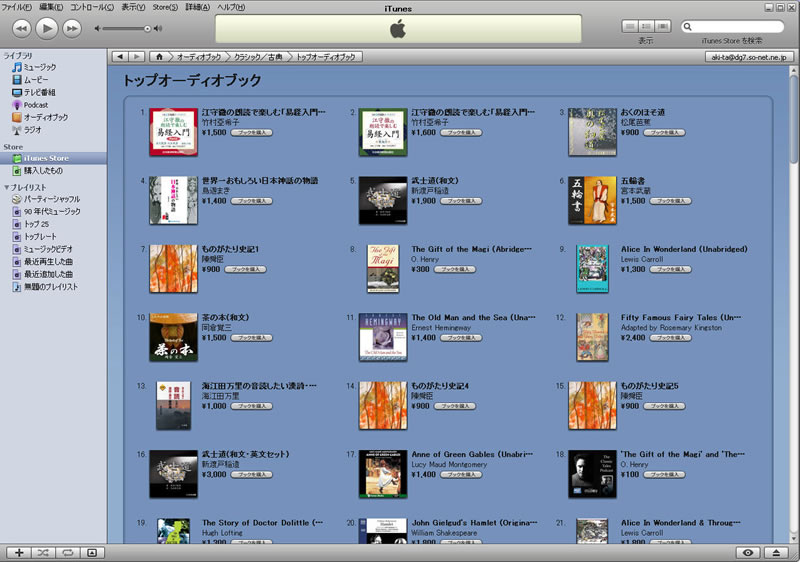Click the Play button
The width and height of the screenshot is (800, 562).
46,28
